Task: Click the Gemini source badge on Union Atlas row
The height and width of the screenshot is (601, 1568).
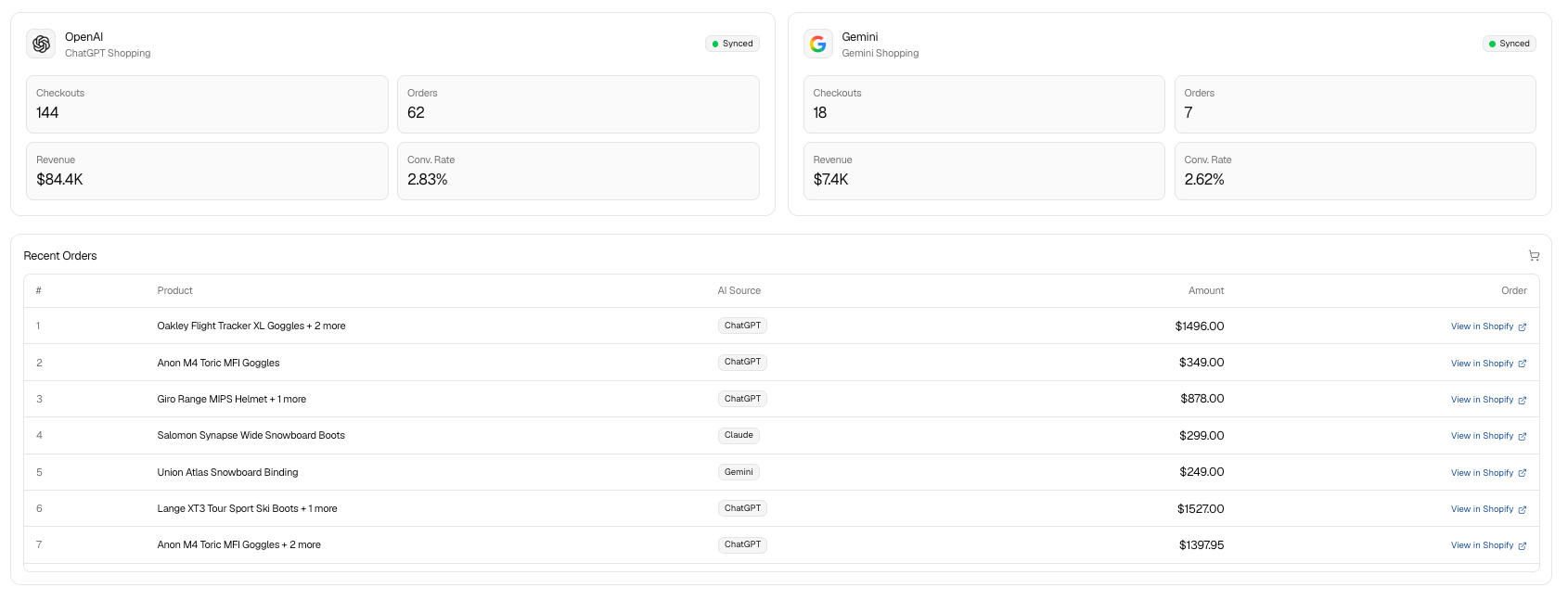Action: pos(739,472)
